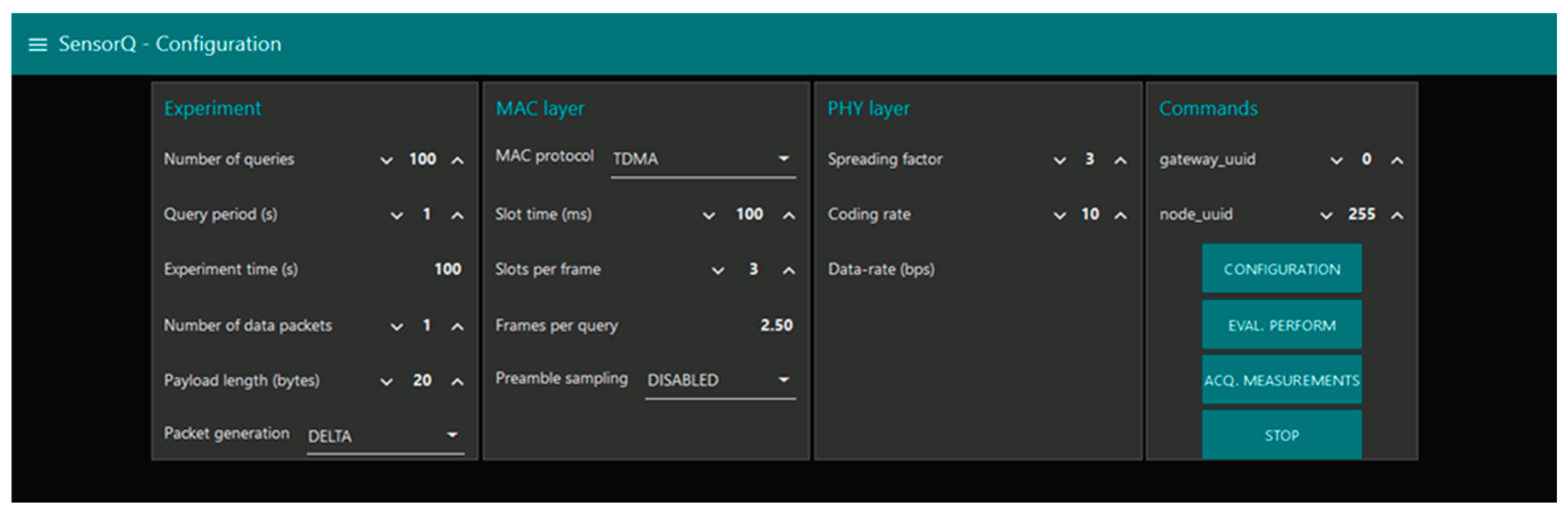Start ACQ. MEASUREMENTS command

(1281, 381)
